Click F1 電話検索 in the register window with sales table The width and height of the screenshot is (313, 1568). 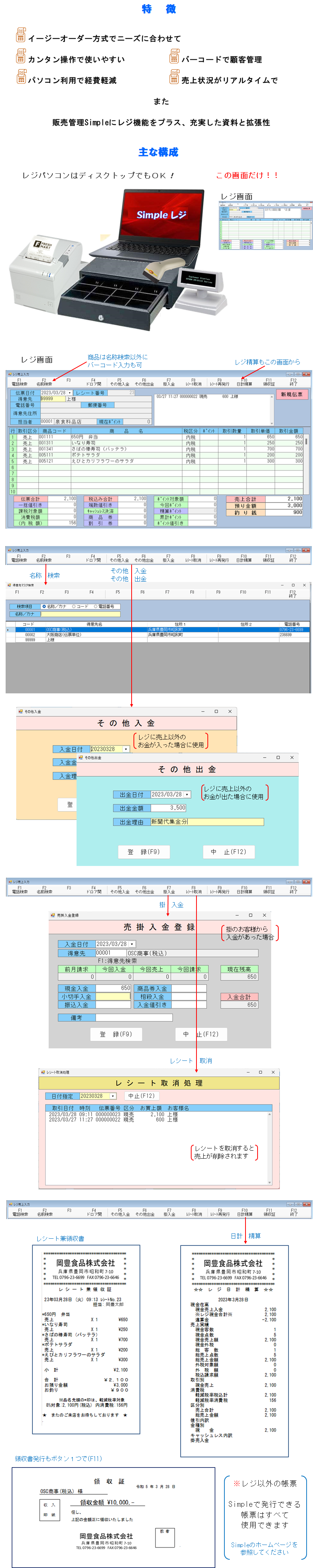click(x=19, y=382)
